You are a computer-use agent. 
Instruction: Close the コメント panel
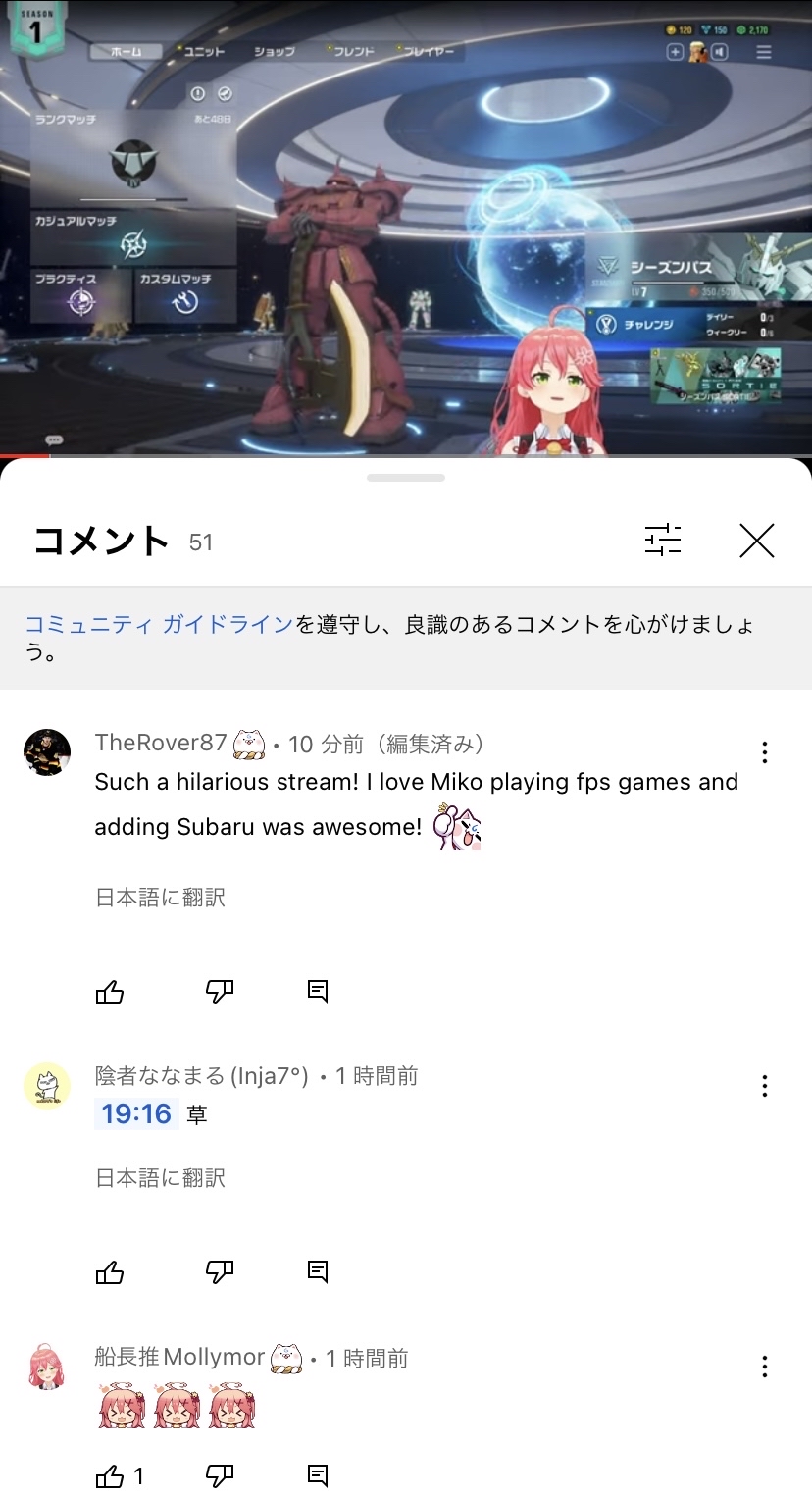(757, 541)
